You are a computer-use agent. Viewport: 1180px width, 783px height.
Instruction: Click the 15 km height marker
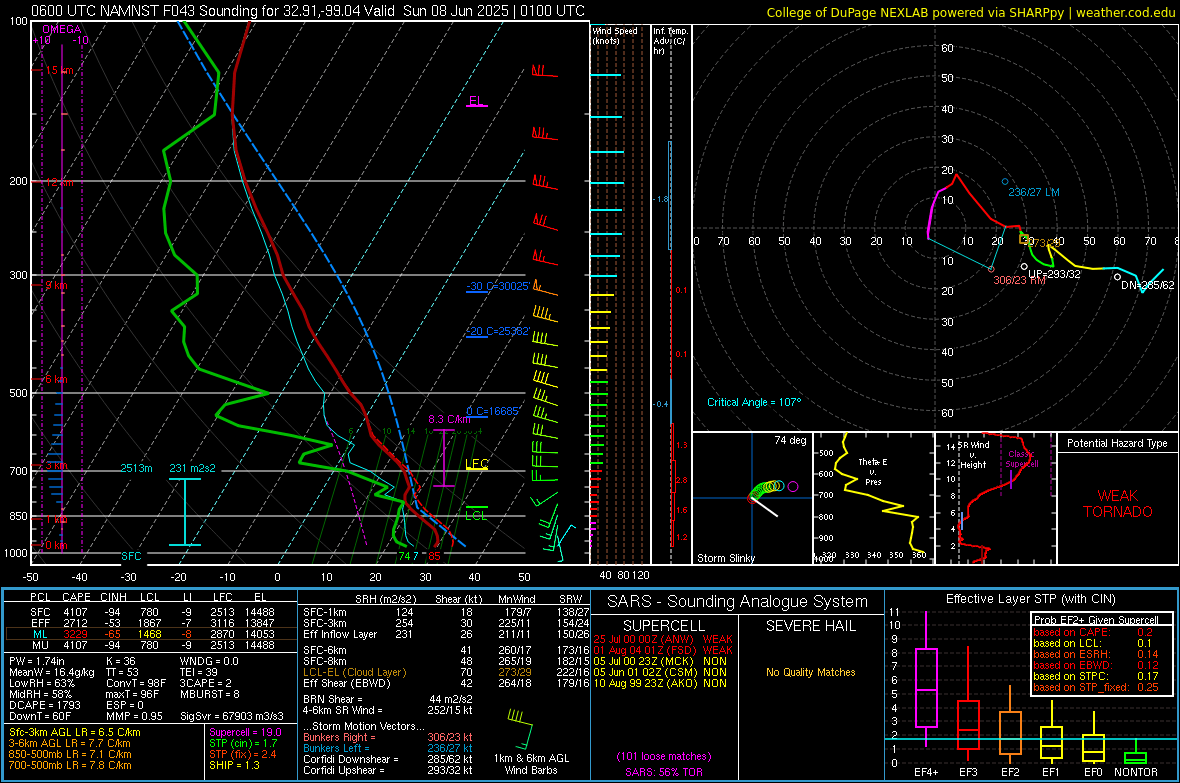(59, 70)
